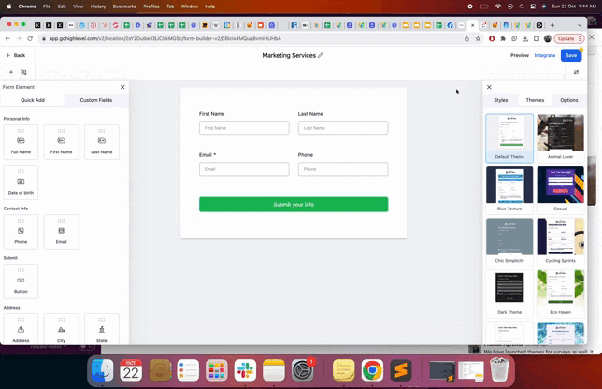Bookmark this page with the star icon

tap(478, 38)
